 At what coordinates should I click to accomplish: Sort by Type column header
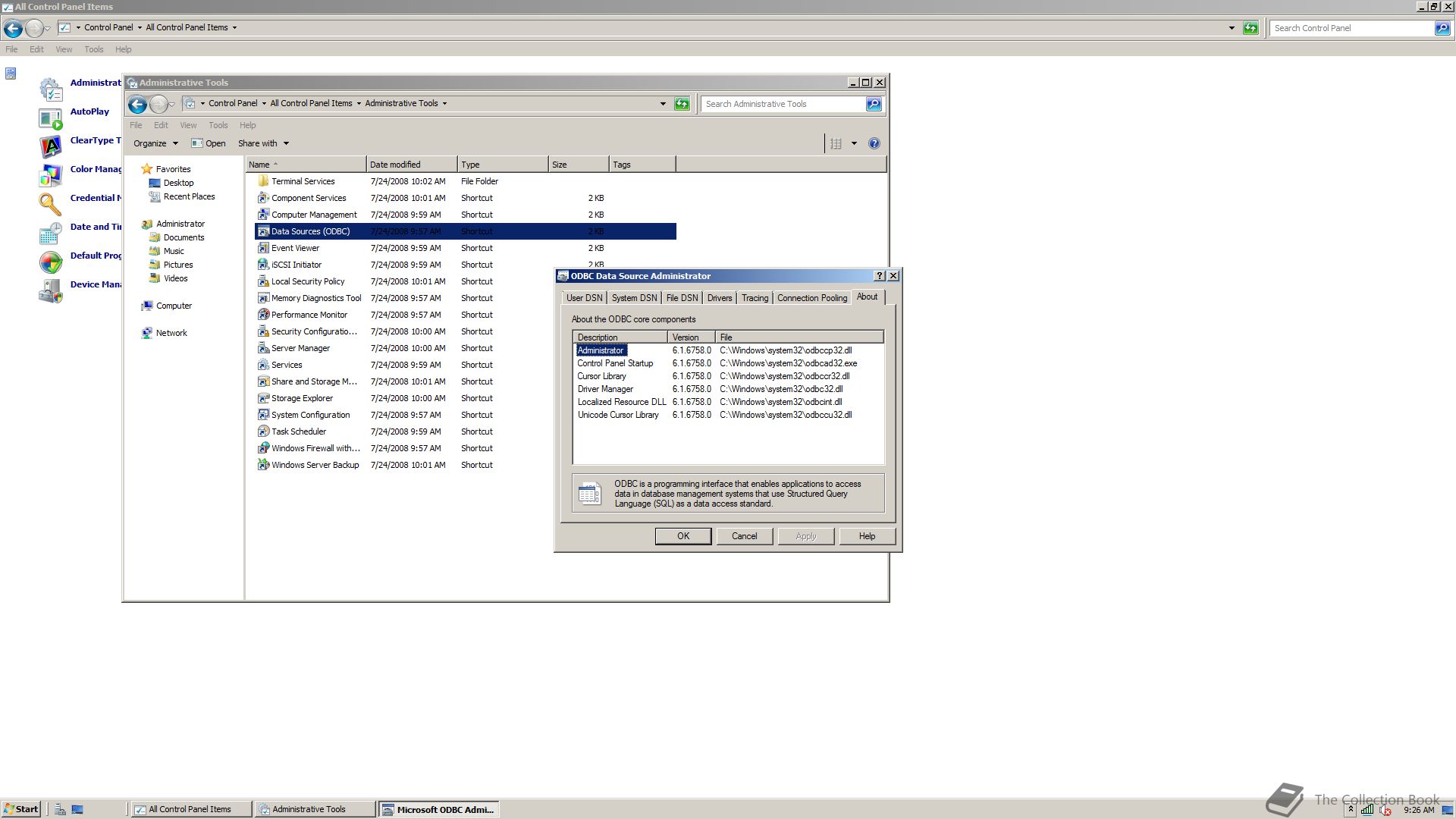pyautogui.click(x=503, y=165)
